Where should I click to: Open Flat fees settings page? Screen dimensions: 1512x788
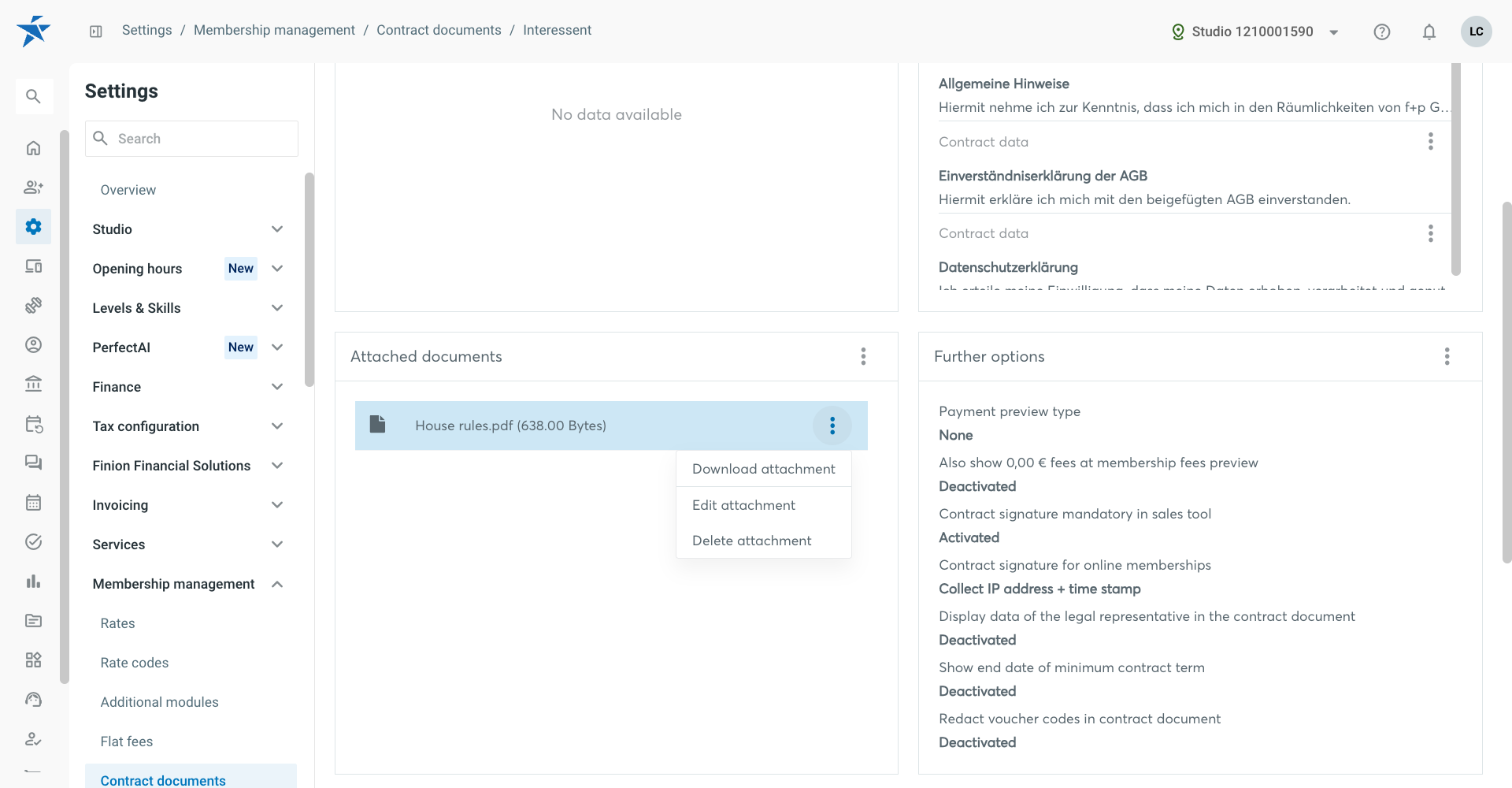(x=127, y=742)
